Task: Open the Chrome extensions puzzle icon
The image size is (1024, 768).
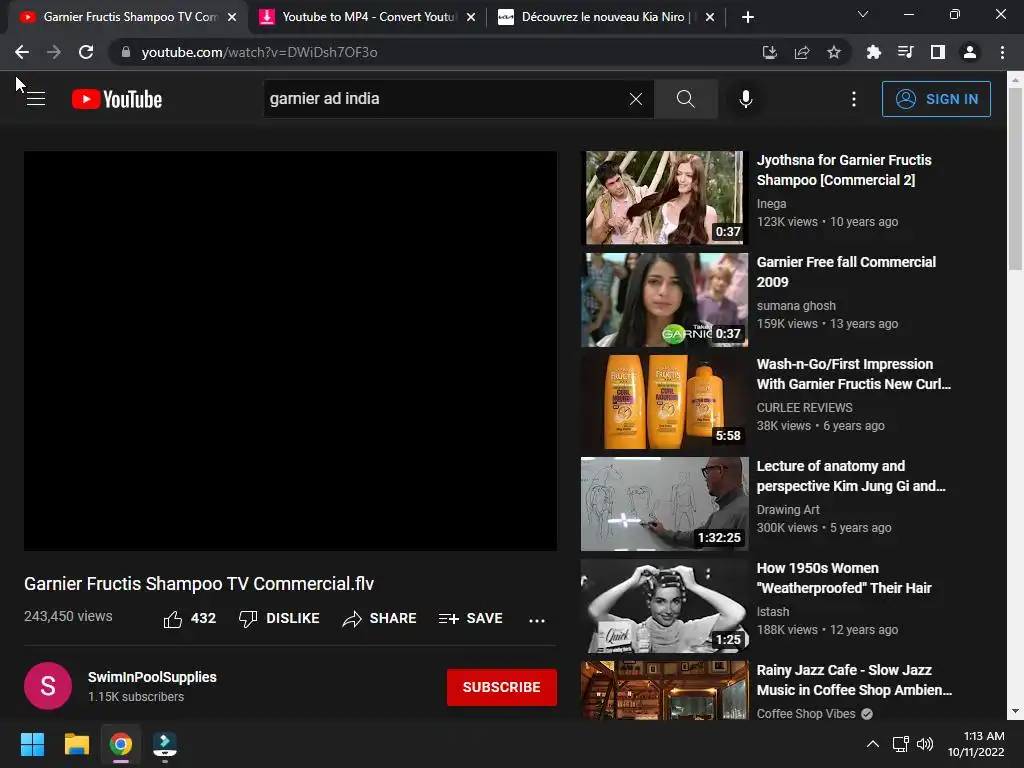Action: pyautogui.click(x=874, y=52)
